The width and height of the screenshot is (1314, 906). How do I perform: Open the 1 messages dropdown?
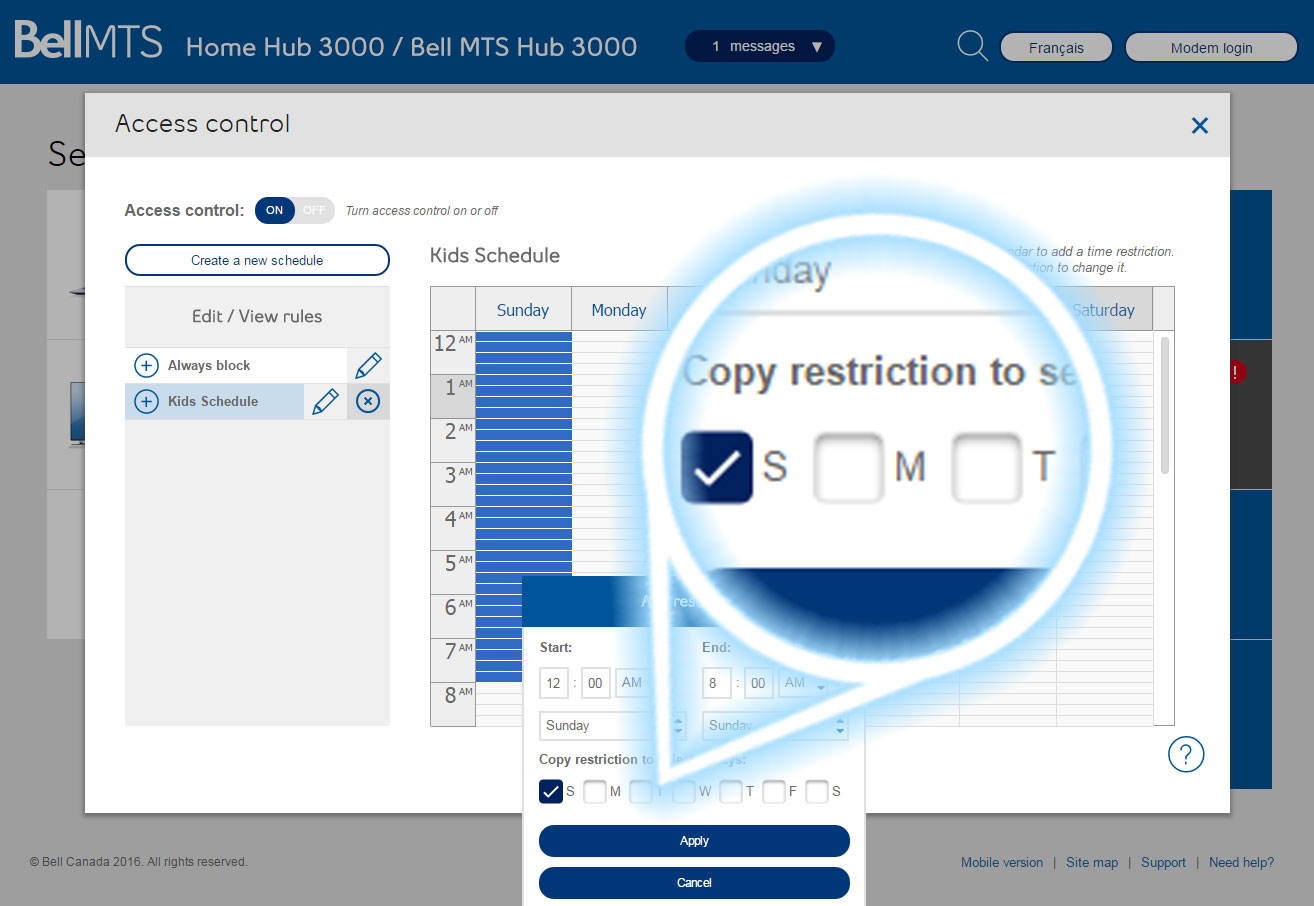coord(759,46)
